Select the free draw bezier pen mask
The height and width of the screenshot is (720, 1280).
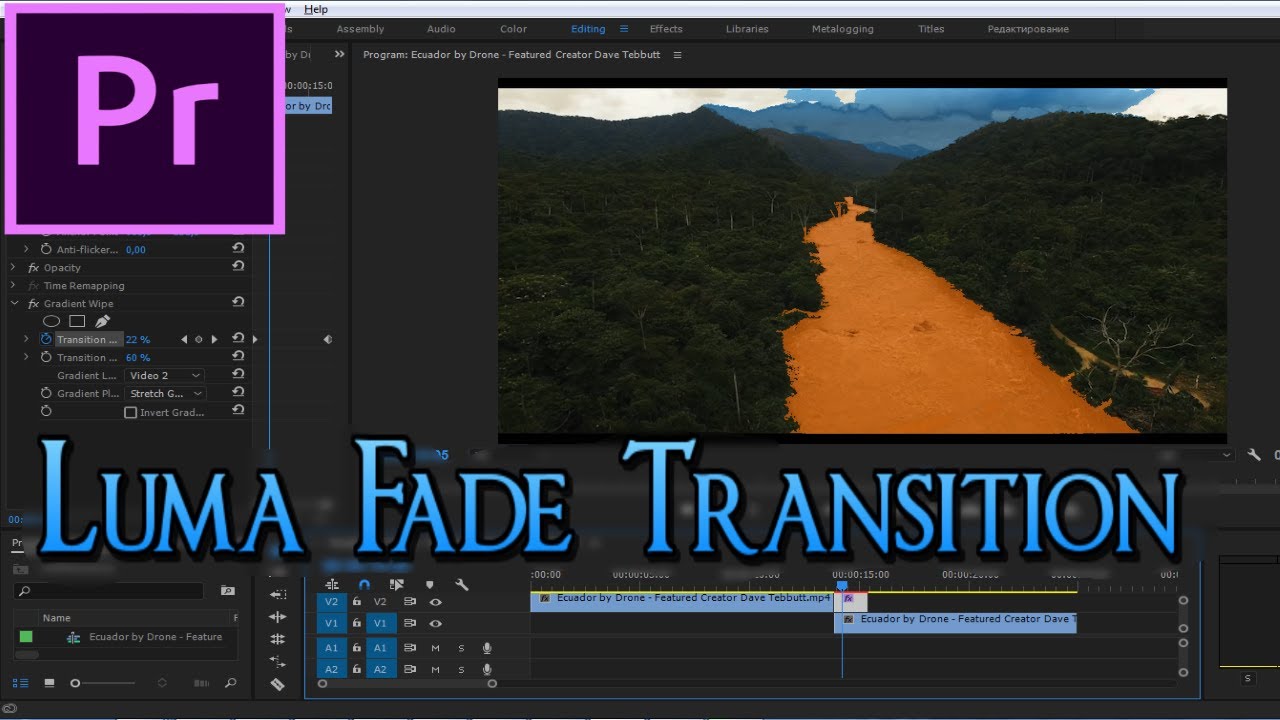[102, 321]
